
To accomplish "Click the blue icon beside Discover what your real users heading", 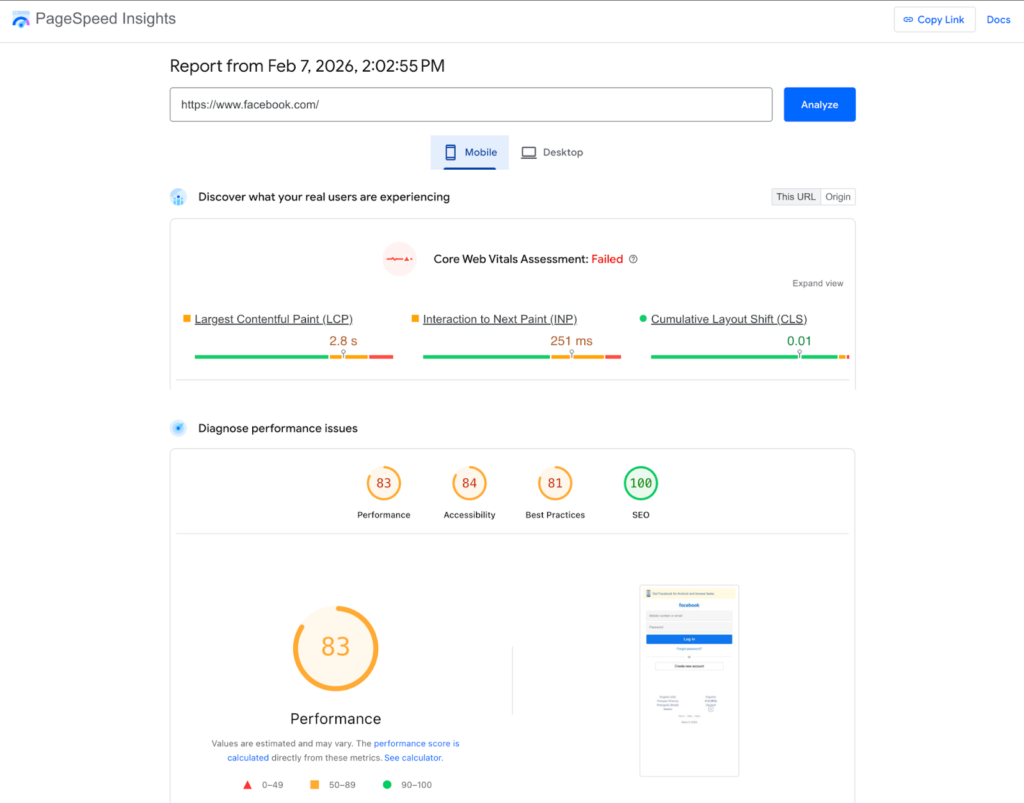I will (x=178, y=197).
